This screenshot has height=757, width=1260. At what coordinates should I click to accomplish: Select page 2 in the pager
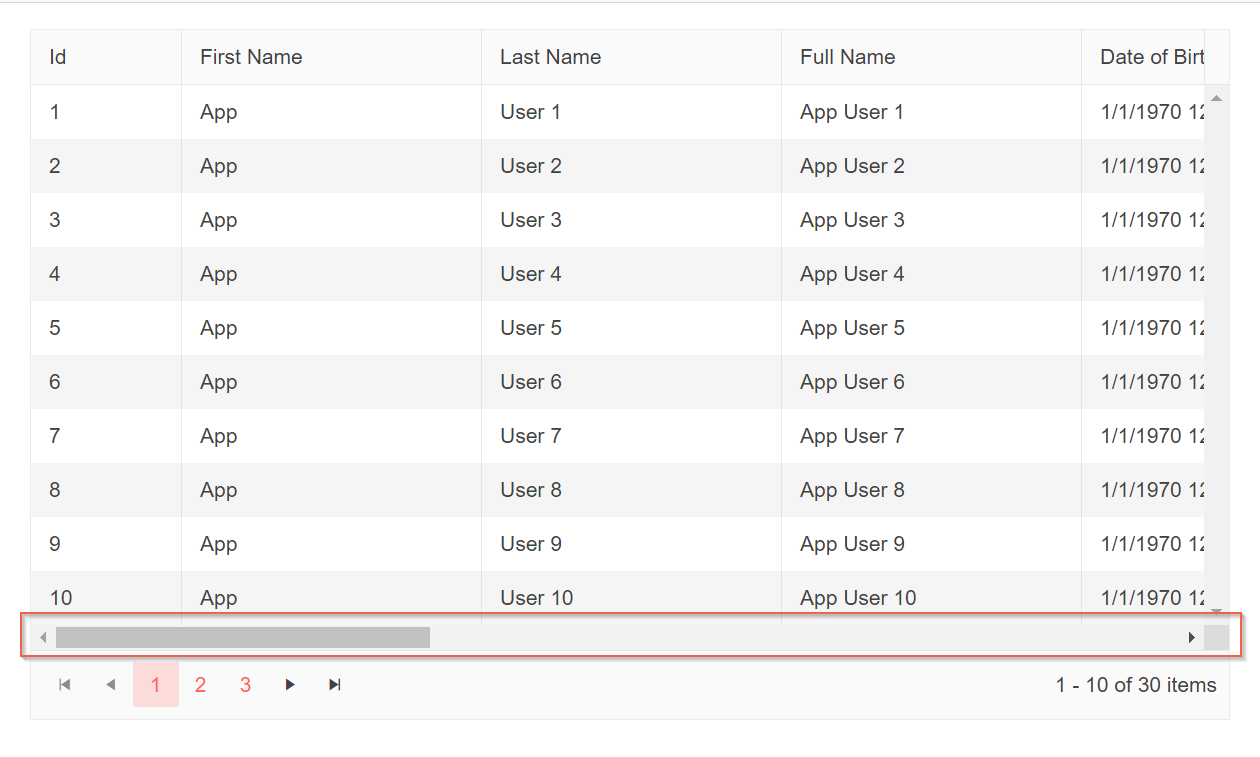[x=200, y=684]
